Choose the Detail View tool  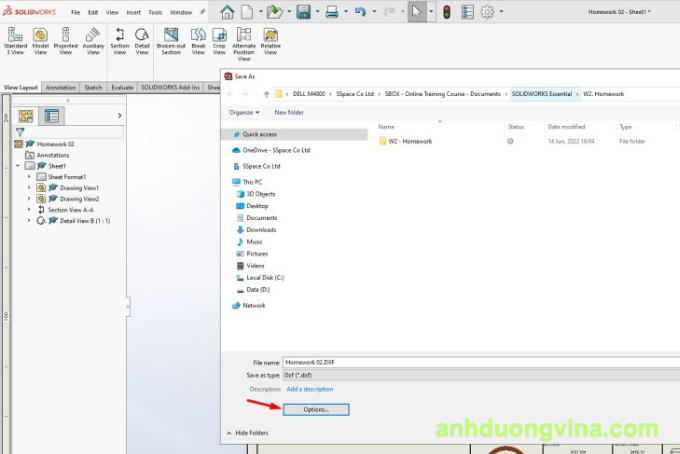coord(143,41)
